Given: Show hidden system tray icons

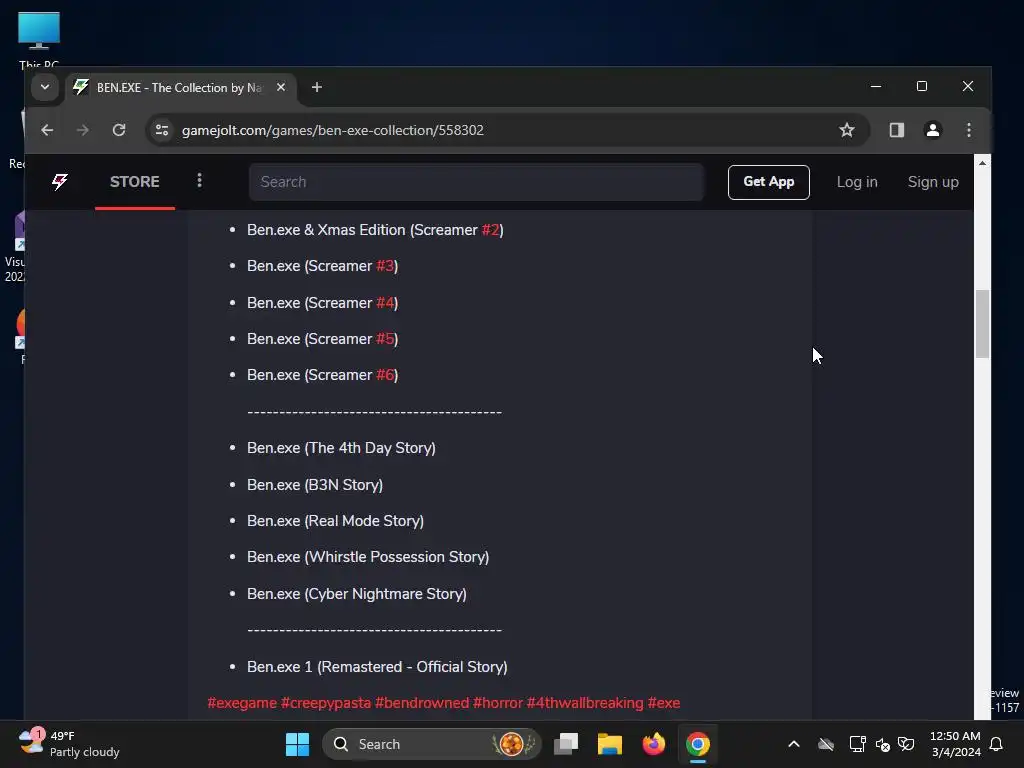Looking at the screenshot, I should tap(793, 744).
